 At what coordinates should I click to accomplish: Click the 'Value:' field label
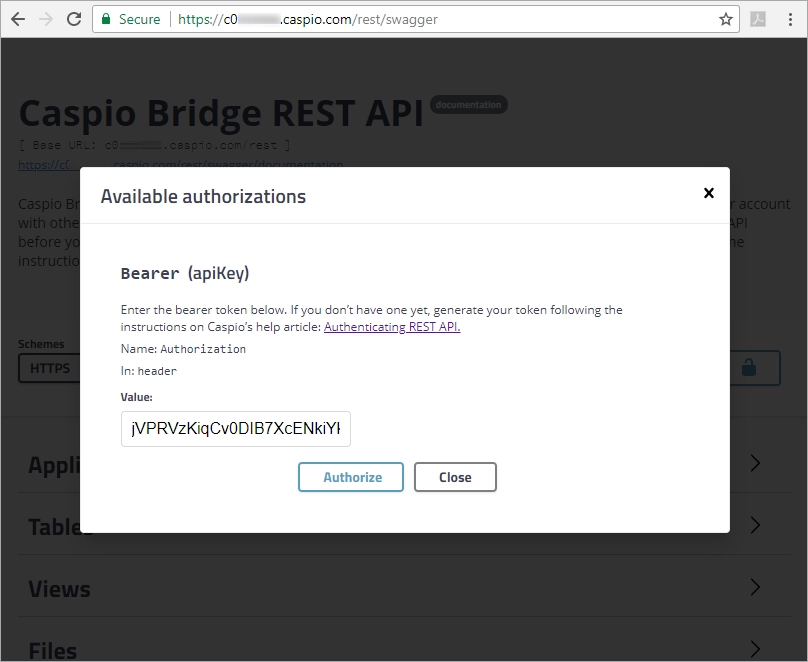click(137, 397)
